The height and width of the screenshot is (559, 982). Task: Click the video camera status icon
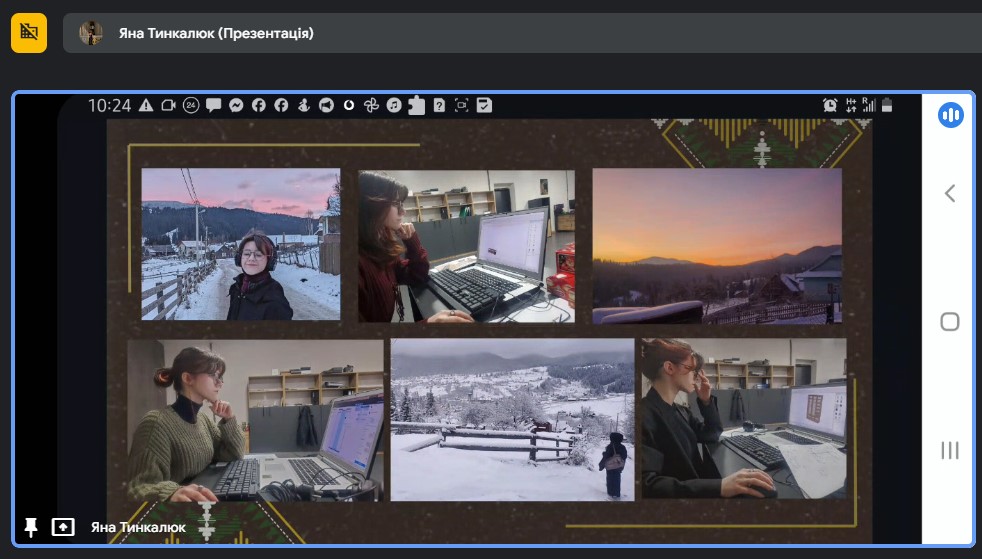168,105
